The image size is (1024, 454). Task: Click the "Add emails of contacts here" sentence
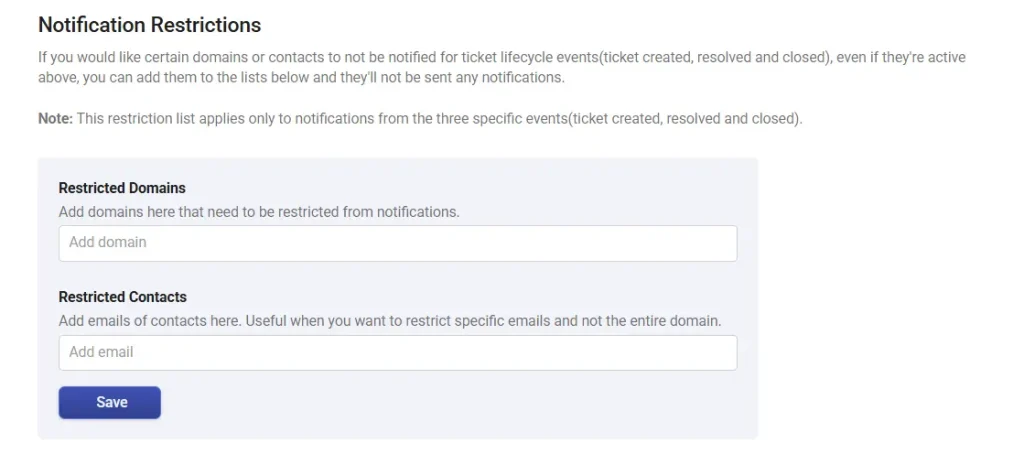tap(150, 321)
